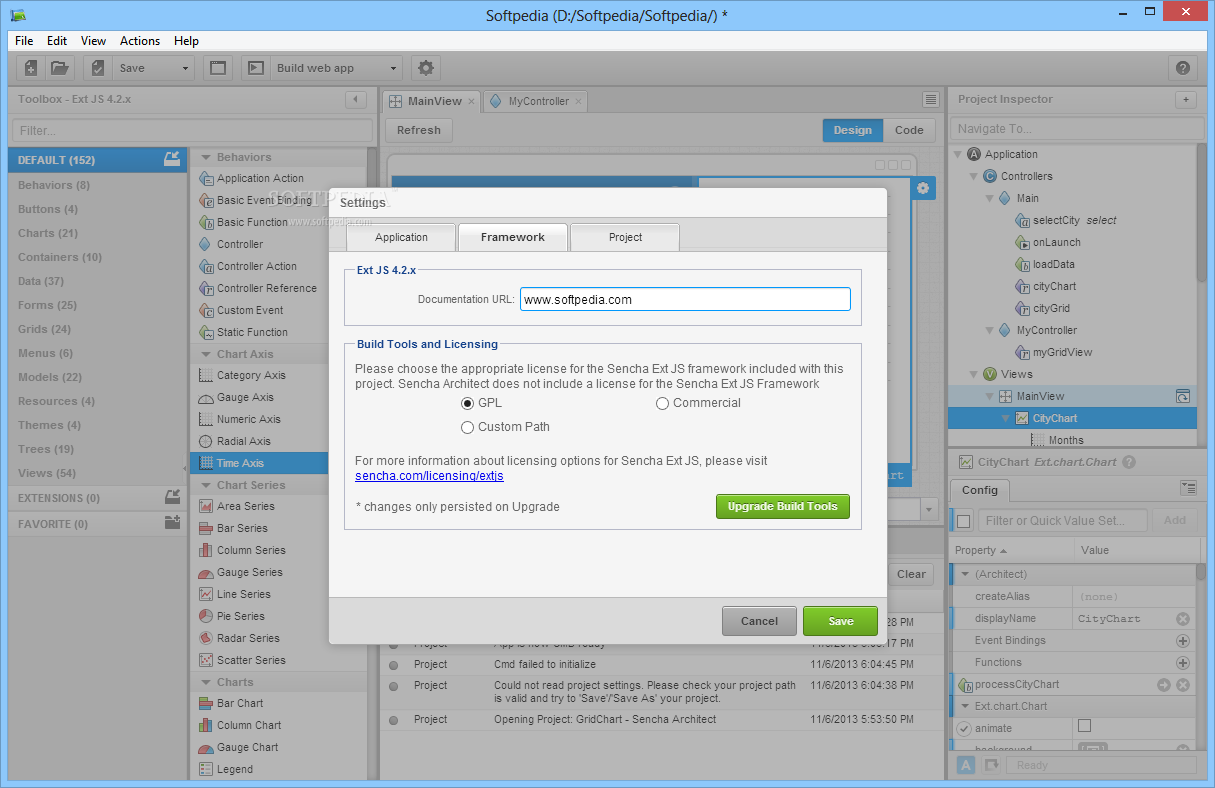Click the Toolbox Filter input field
This screenshot has width=1215, height=788.
click(x=191, y=130)
